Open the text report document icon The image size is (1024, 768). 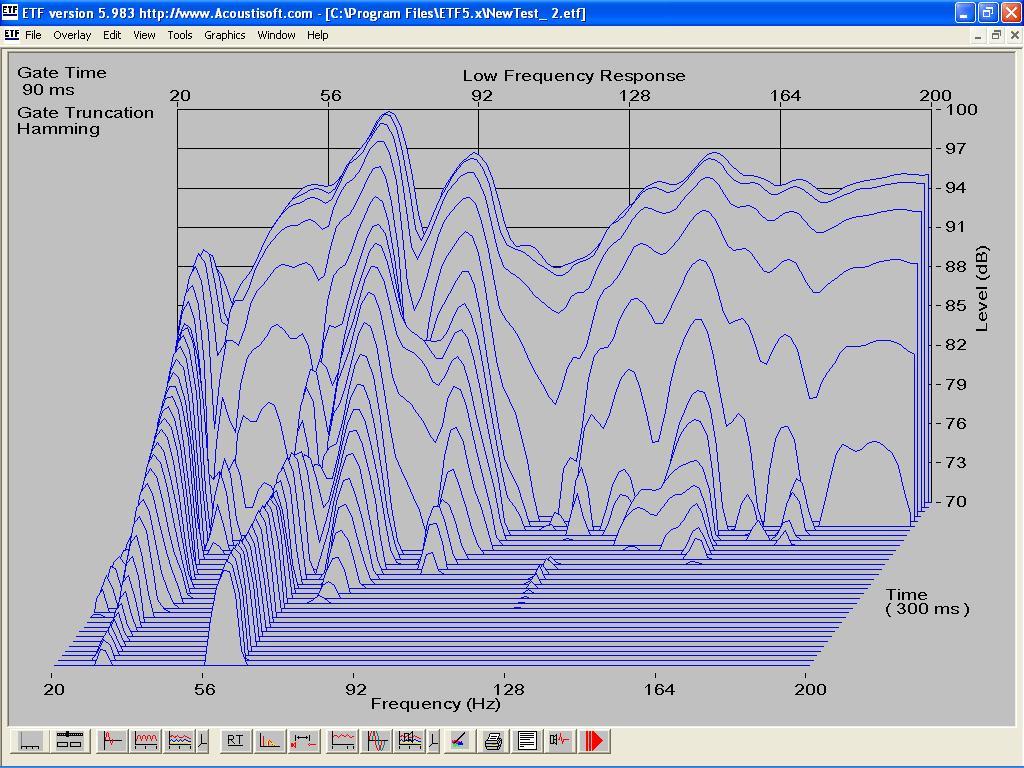pyautogui.click(x=527, y=741)
